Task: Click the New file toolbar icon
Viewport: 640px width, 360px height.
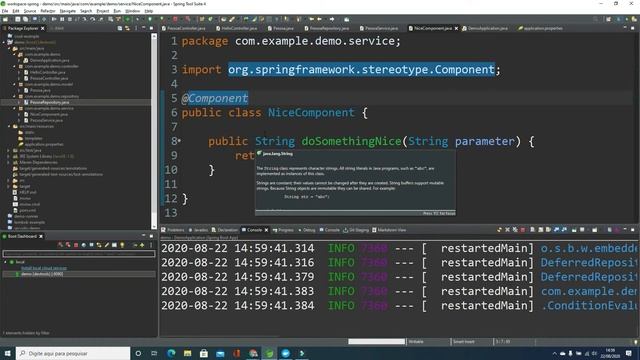Action: (x=5, y=19)
